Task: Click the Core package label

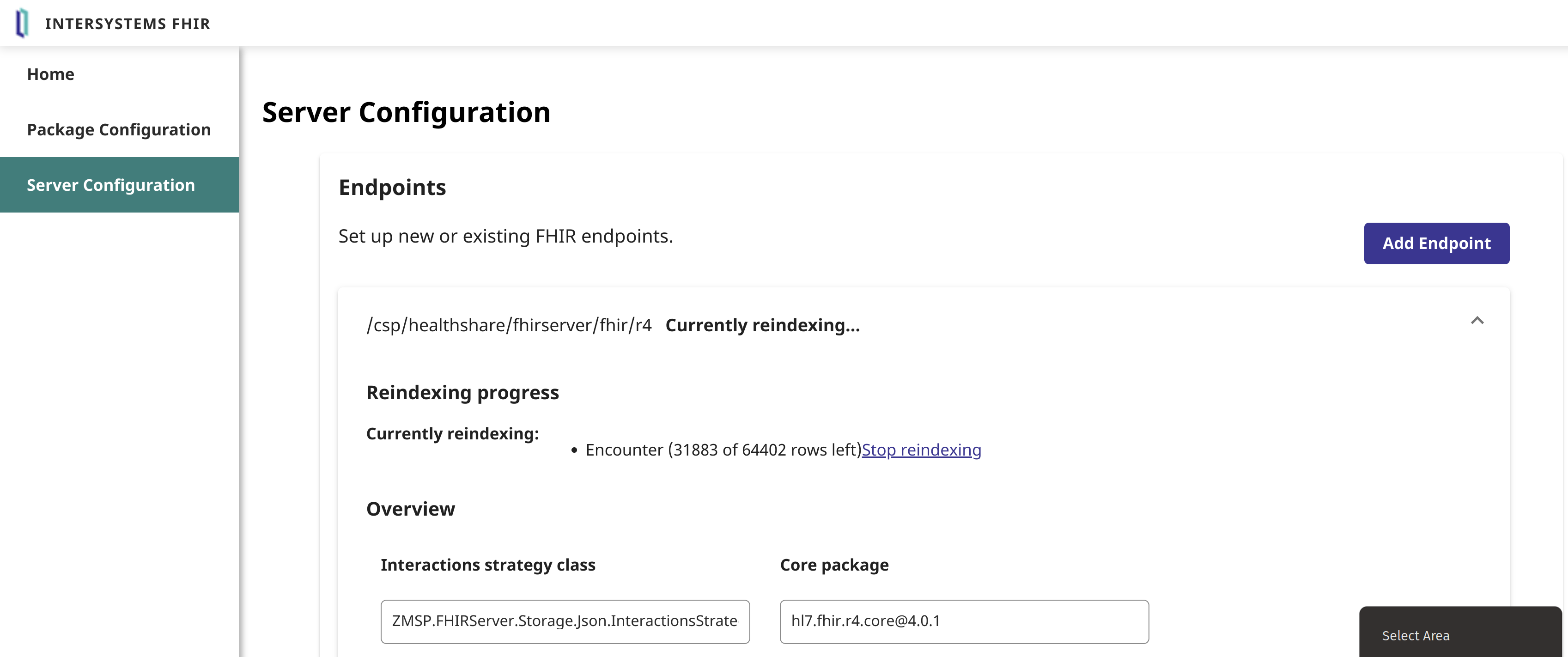Action: click(834, 565)
